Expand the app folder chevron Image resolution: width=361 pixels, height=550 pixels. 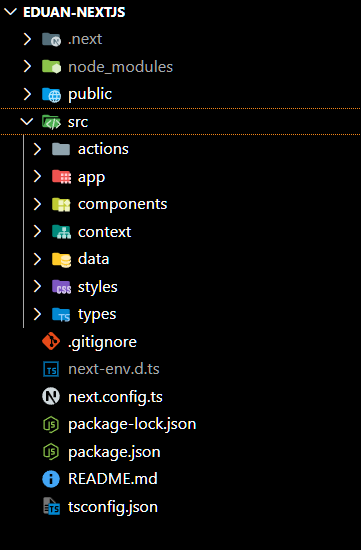(x=37, y=176)
